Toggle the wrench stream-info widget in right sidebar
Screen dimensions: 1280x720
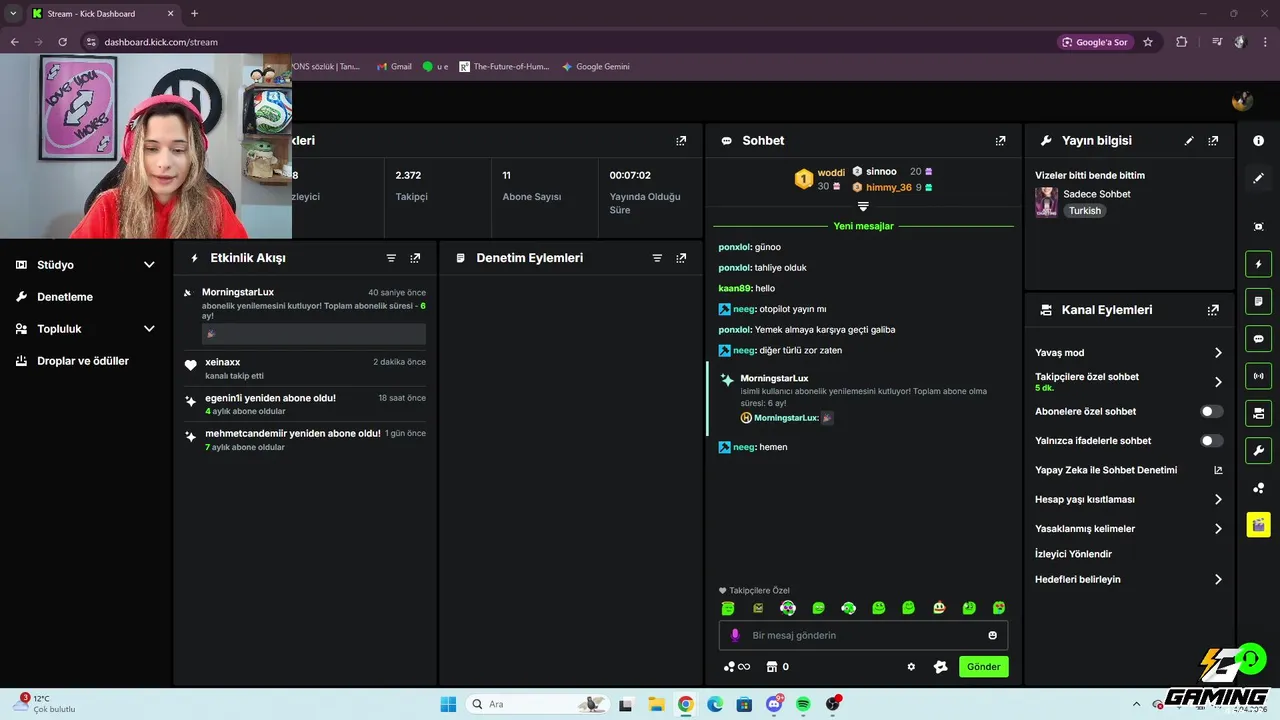(x=1258, y=450)
